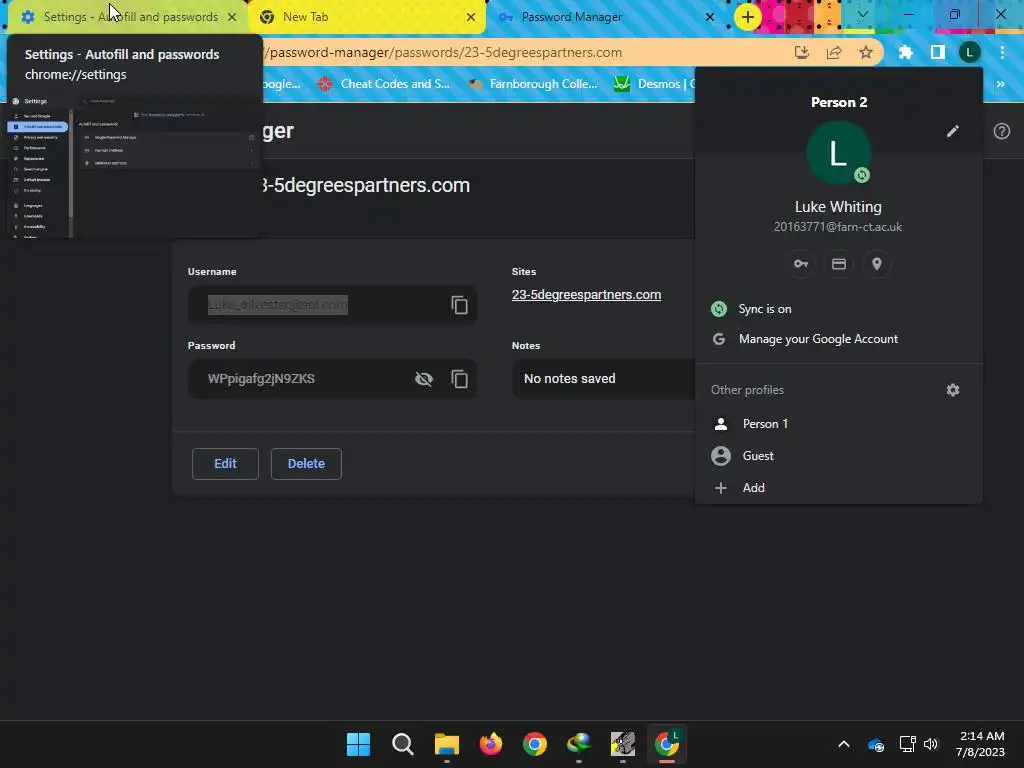Open the tab search dropdown arrow
The width and height of the screenshot is (1024, 768).
click(863, 14)
